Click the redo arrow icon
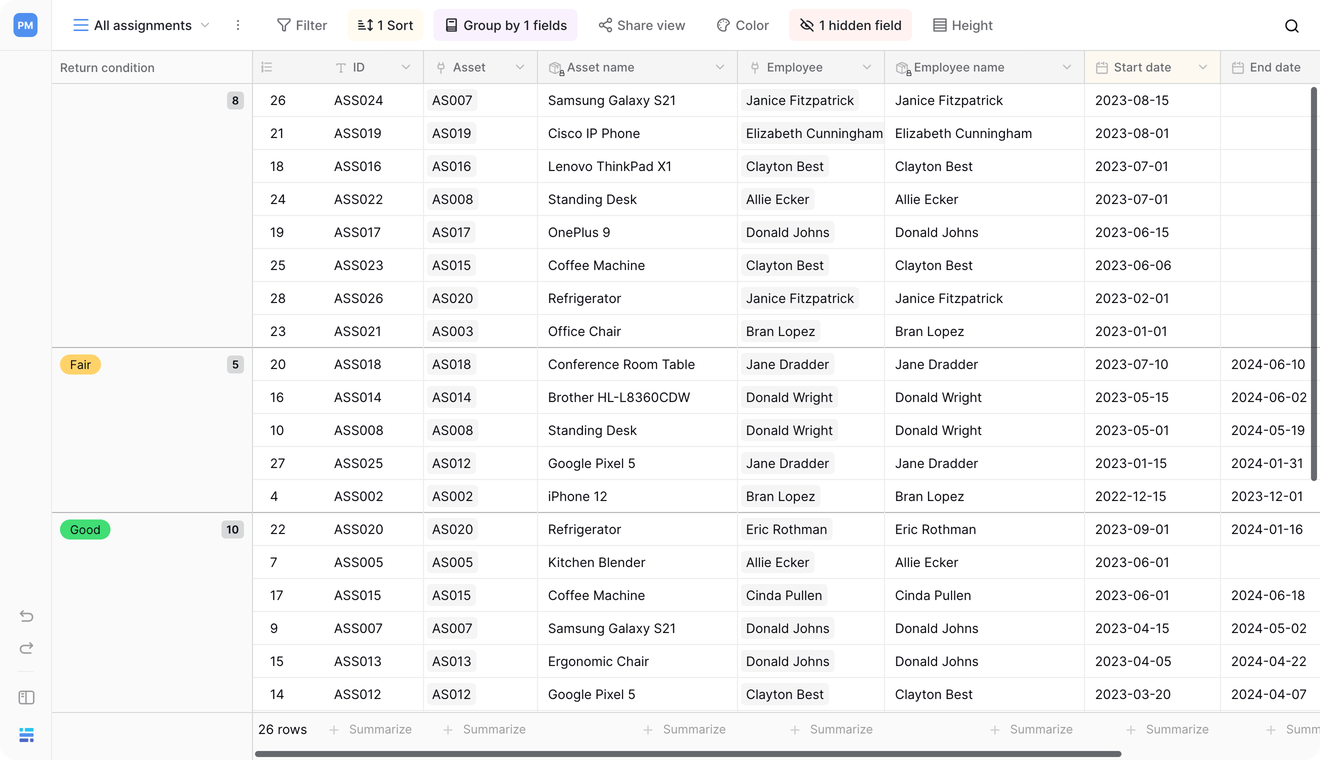This screenshot has width=1320, height=760. click(x=27, y=648)
